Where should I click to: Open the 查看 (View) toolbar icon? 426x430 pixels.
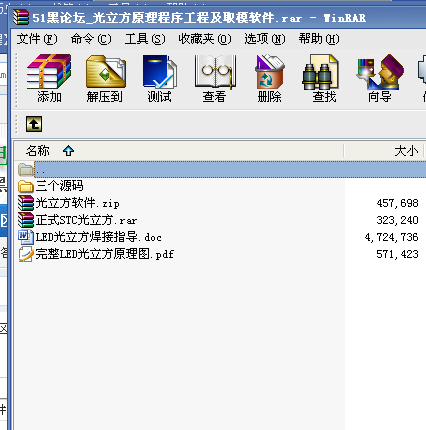(215, 78)
